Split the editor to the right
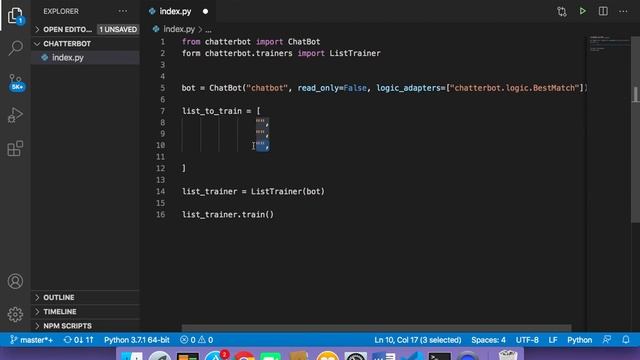This screenshot has width=640, height=360. [x=603, y=11]
